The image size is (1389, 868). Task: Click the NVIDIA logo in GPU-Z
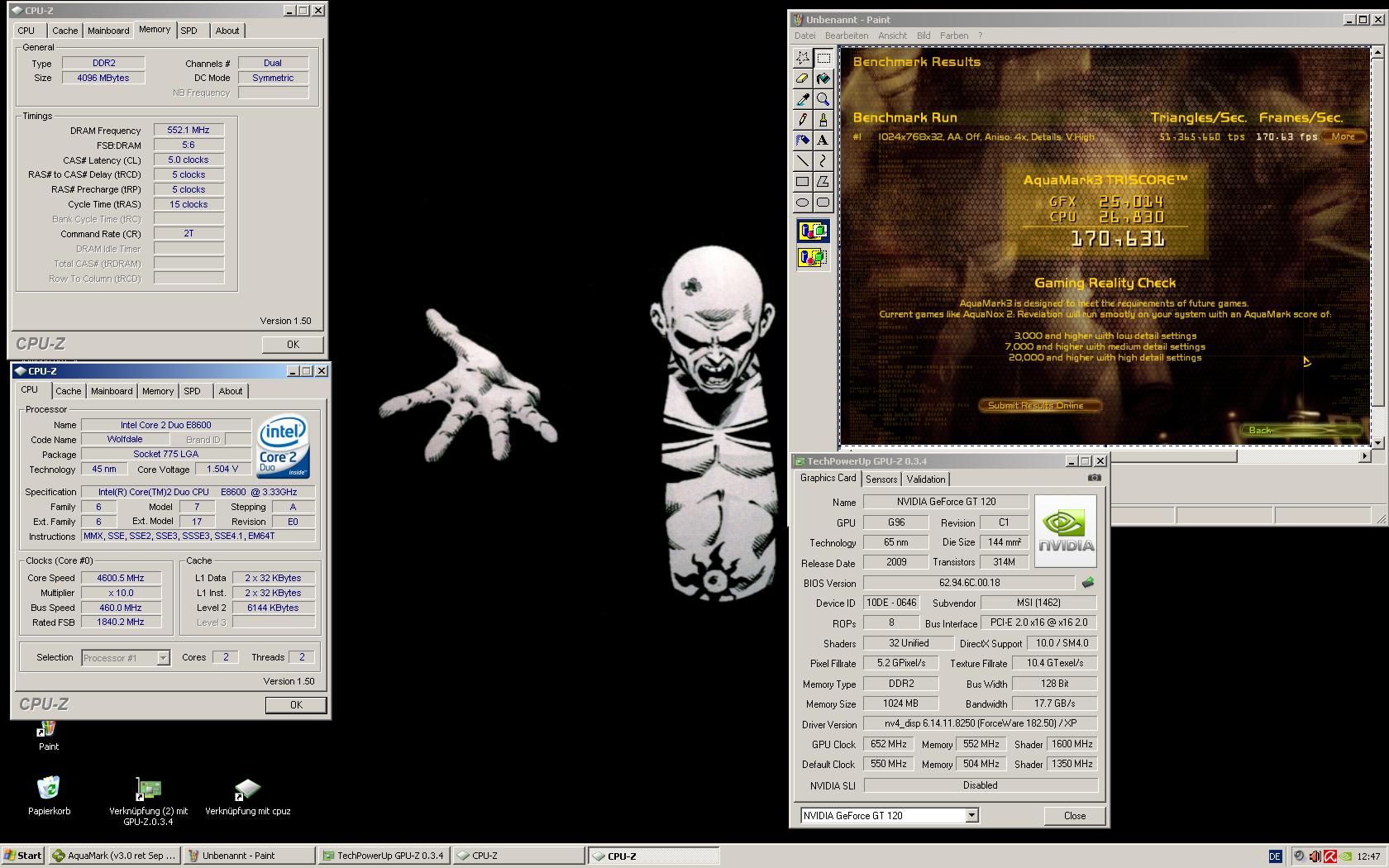(1066, 531)
